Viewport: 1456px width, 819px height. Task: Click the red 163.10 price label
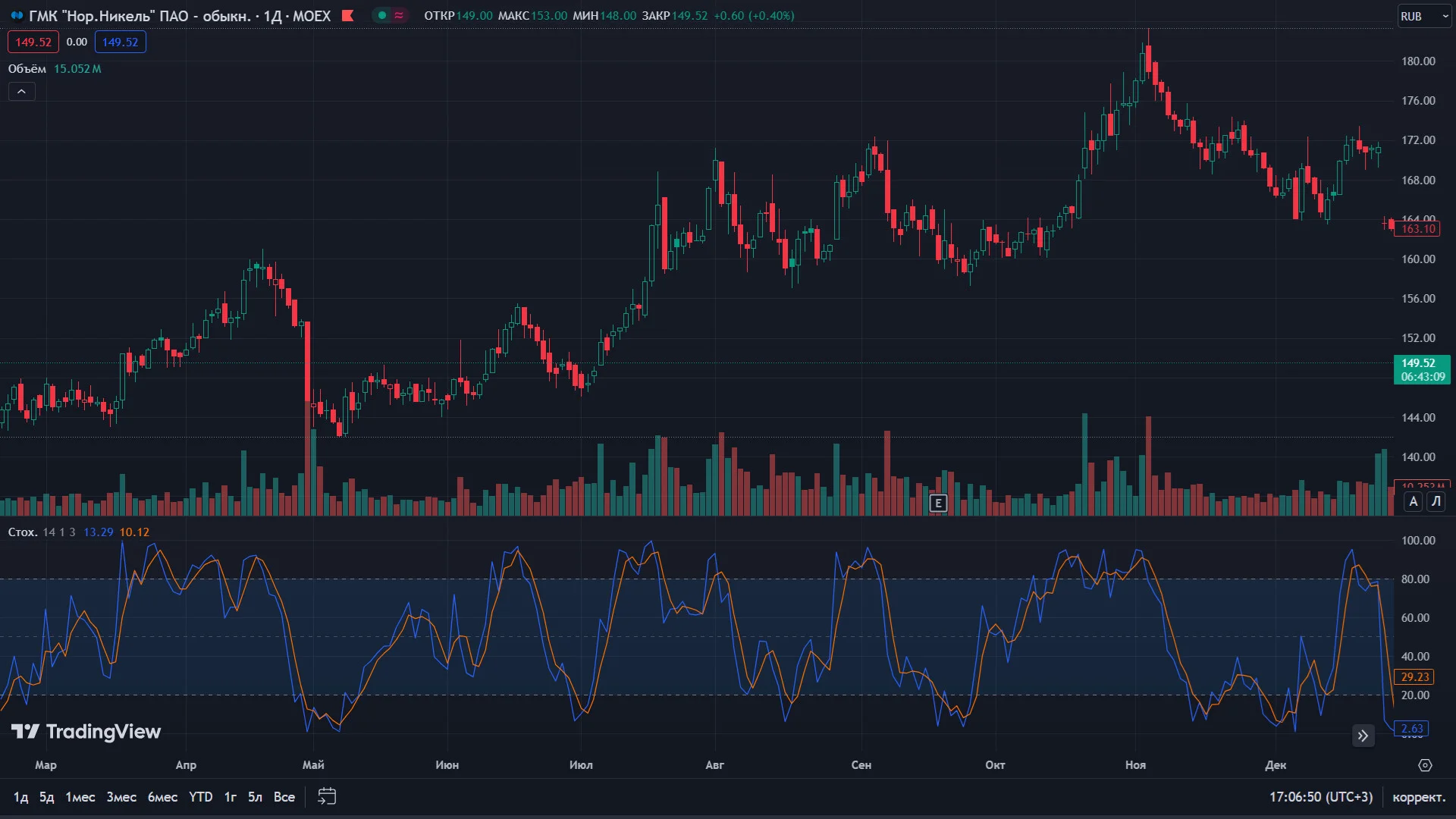(1418, 229)
